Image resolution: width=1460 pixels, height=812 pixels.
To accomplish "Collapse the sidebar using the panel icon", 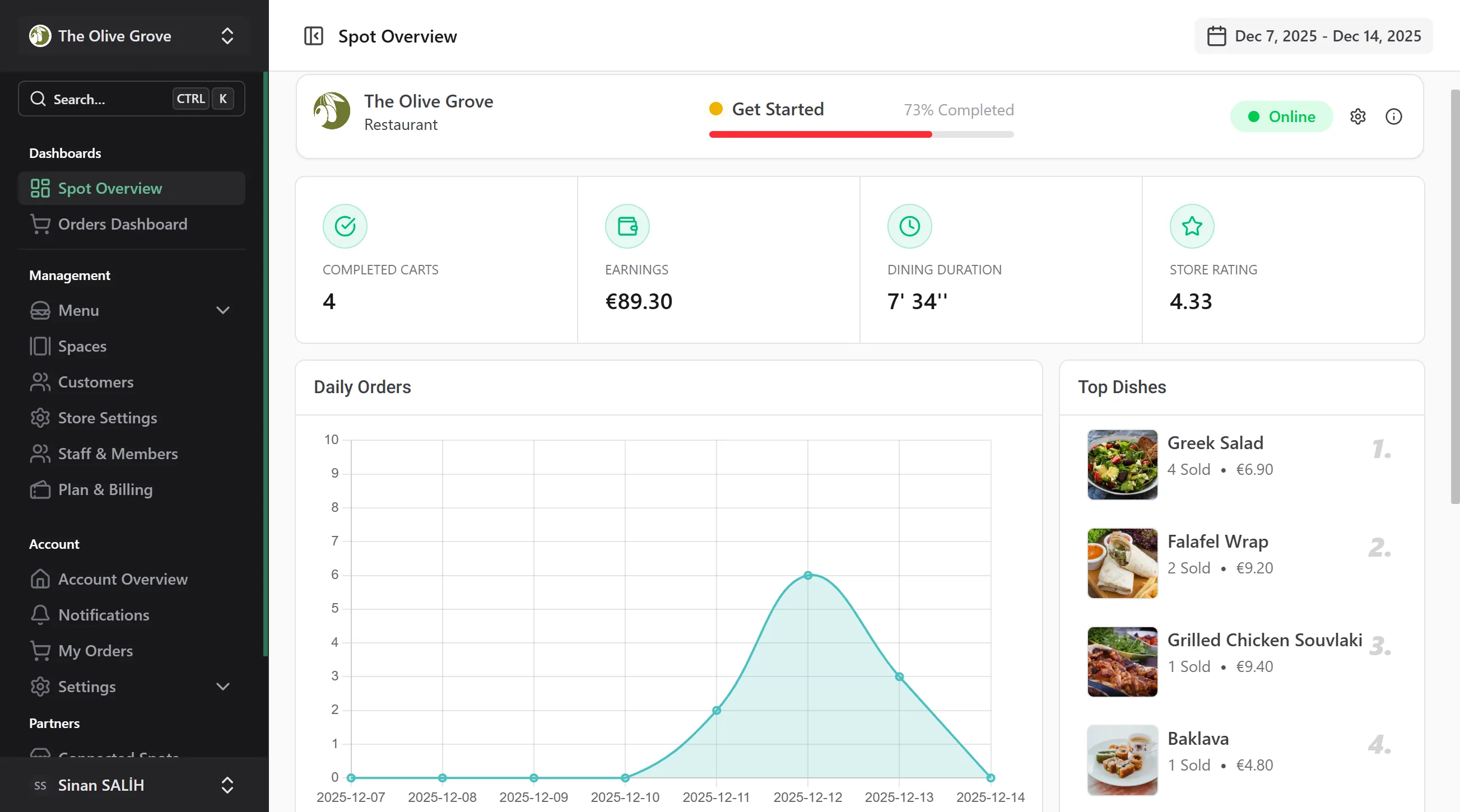I will (314, 36).
